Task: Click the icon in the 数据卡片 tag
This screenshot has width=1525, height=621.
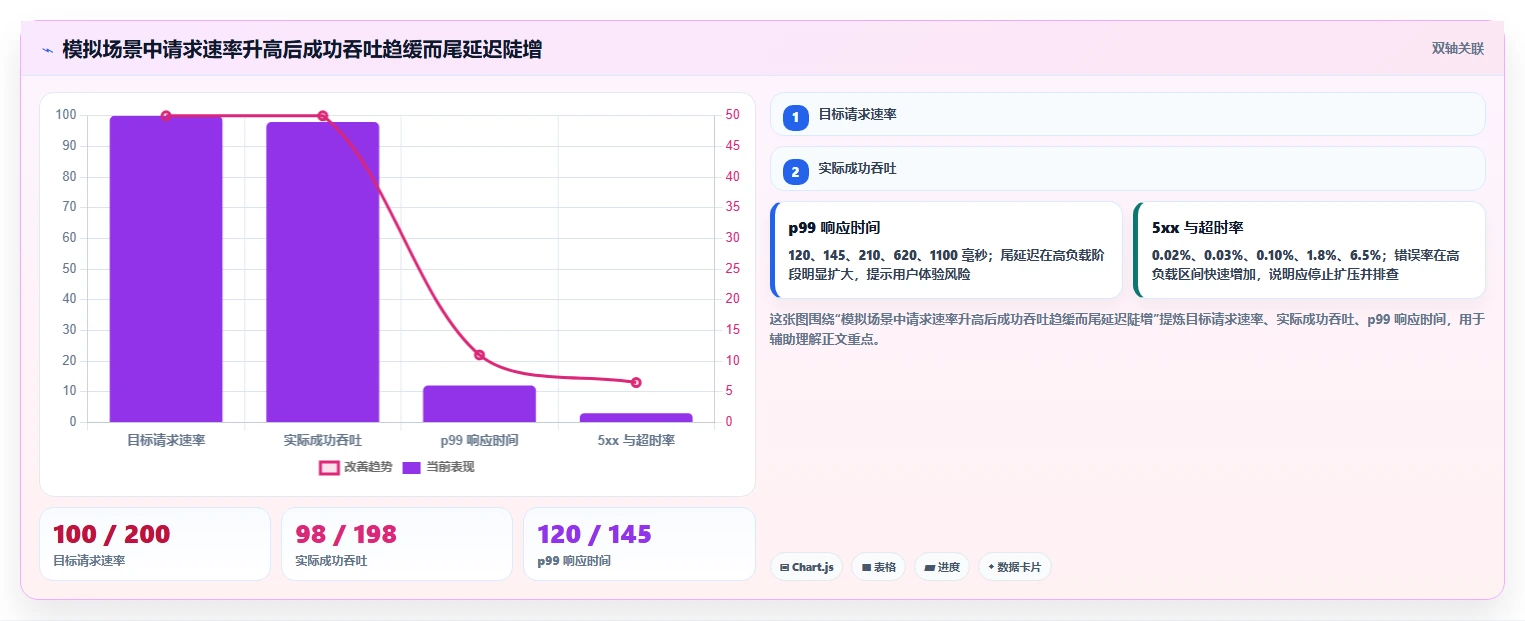Action: [x=991, y=567]
